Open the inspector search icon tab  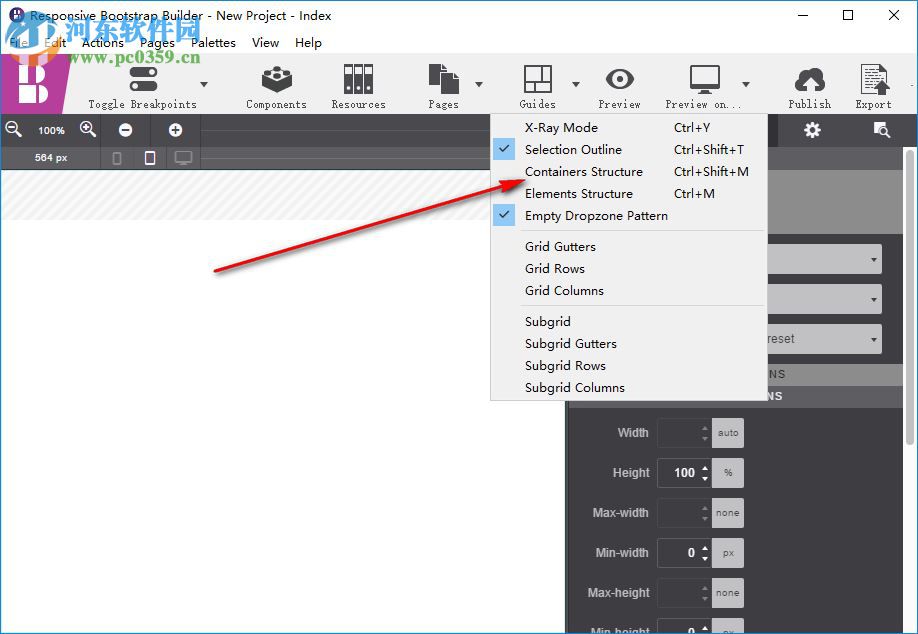881,129
